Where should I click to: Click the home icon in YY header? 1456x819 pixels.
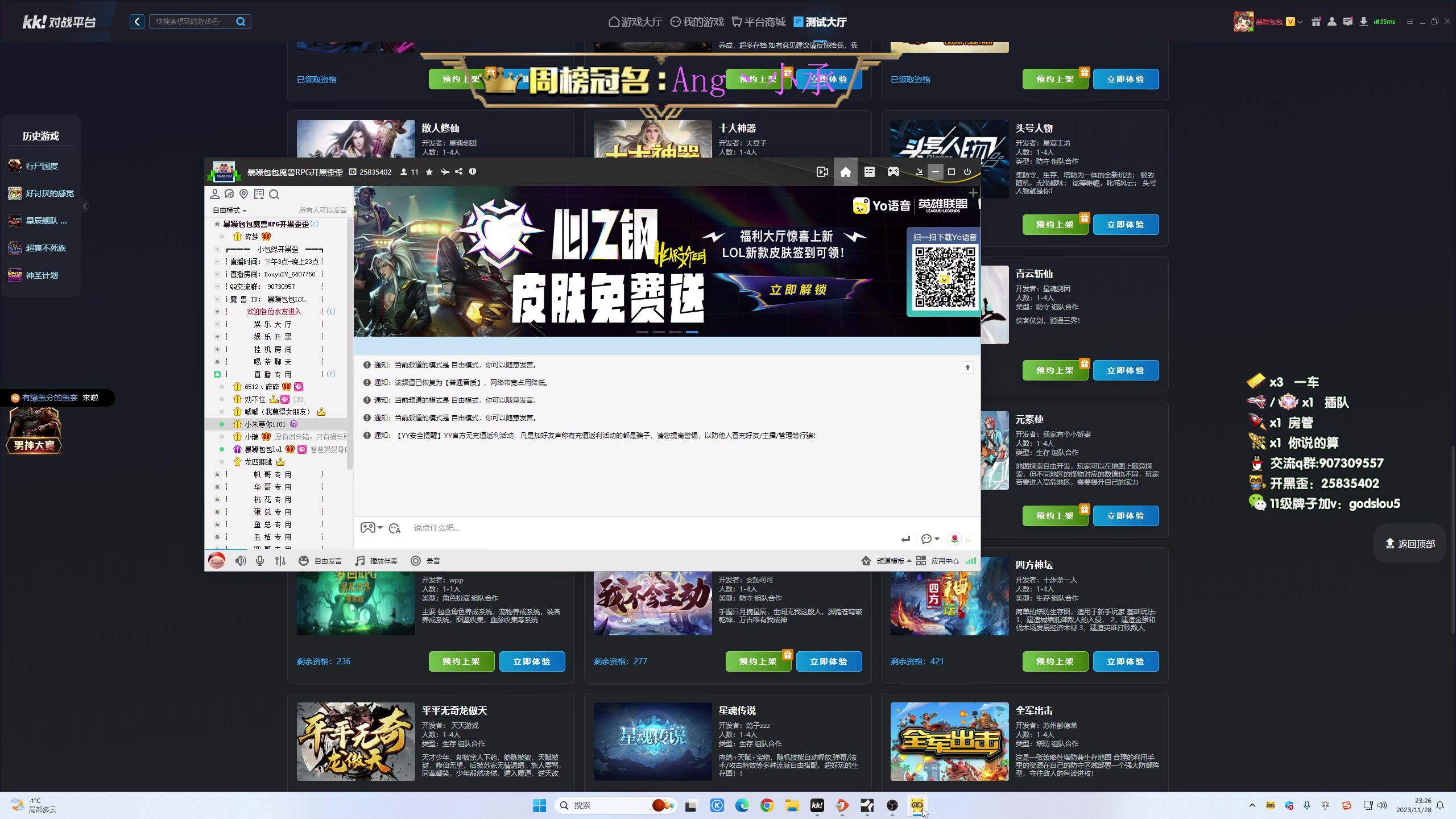click(x=846, y=172)
